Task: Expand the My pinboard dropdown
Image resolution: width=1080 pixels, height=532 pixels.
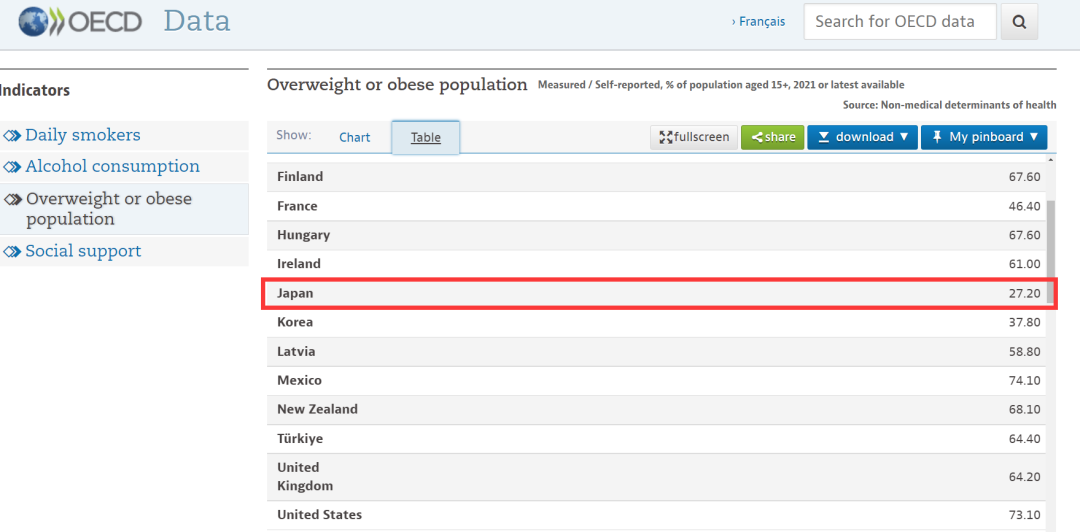Action: point(982,137)
